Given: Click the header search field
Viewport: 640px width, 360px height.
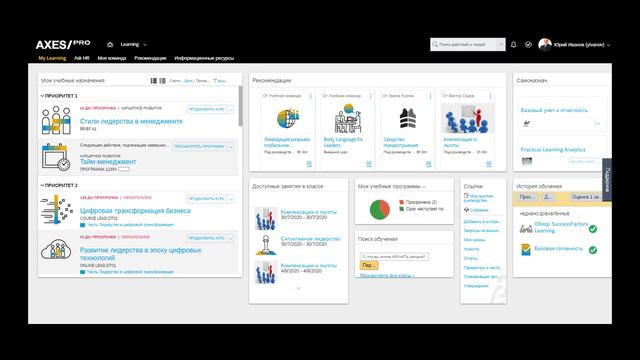Looking at the screenshot, I should [464, 44].
